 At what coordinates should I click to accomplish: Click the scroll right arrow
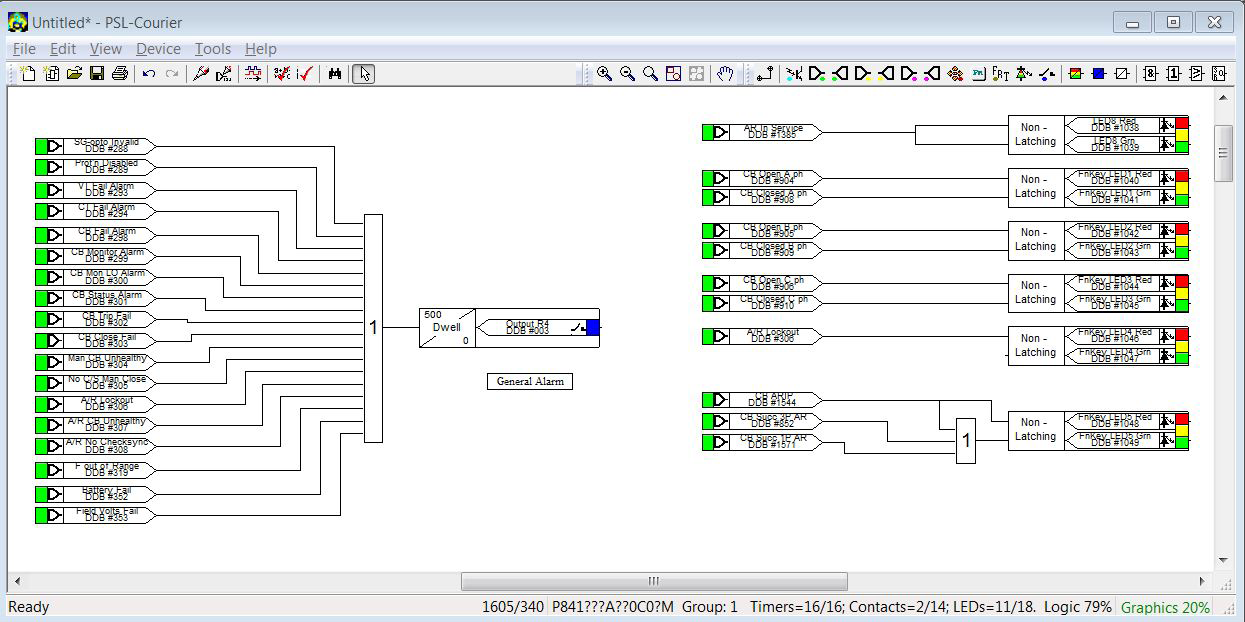[x=1203, y=581]
